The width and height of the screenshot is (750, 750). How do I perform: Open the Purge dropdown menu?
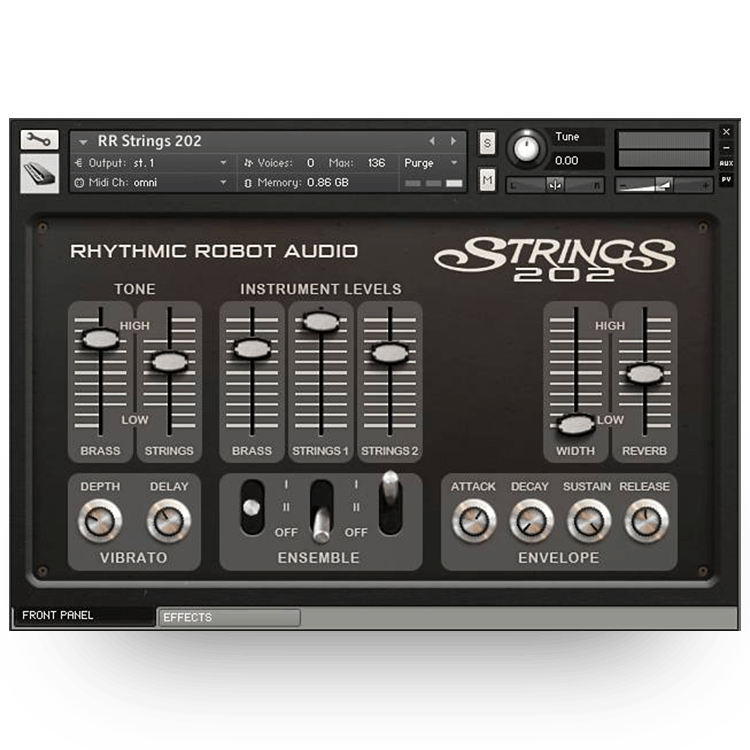click(431, 163)
